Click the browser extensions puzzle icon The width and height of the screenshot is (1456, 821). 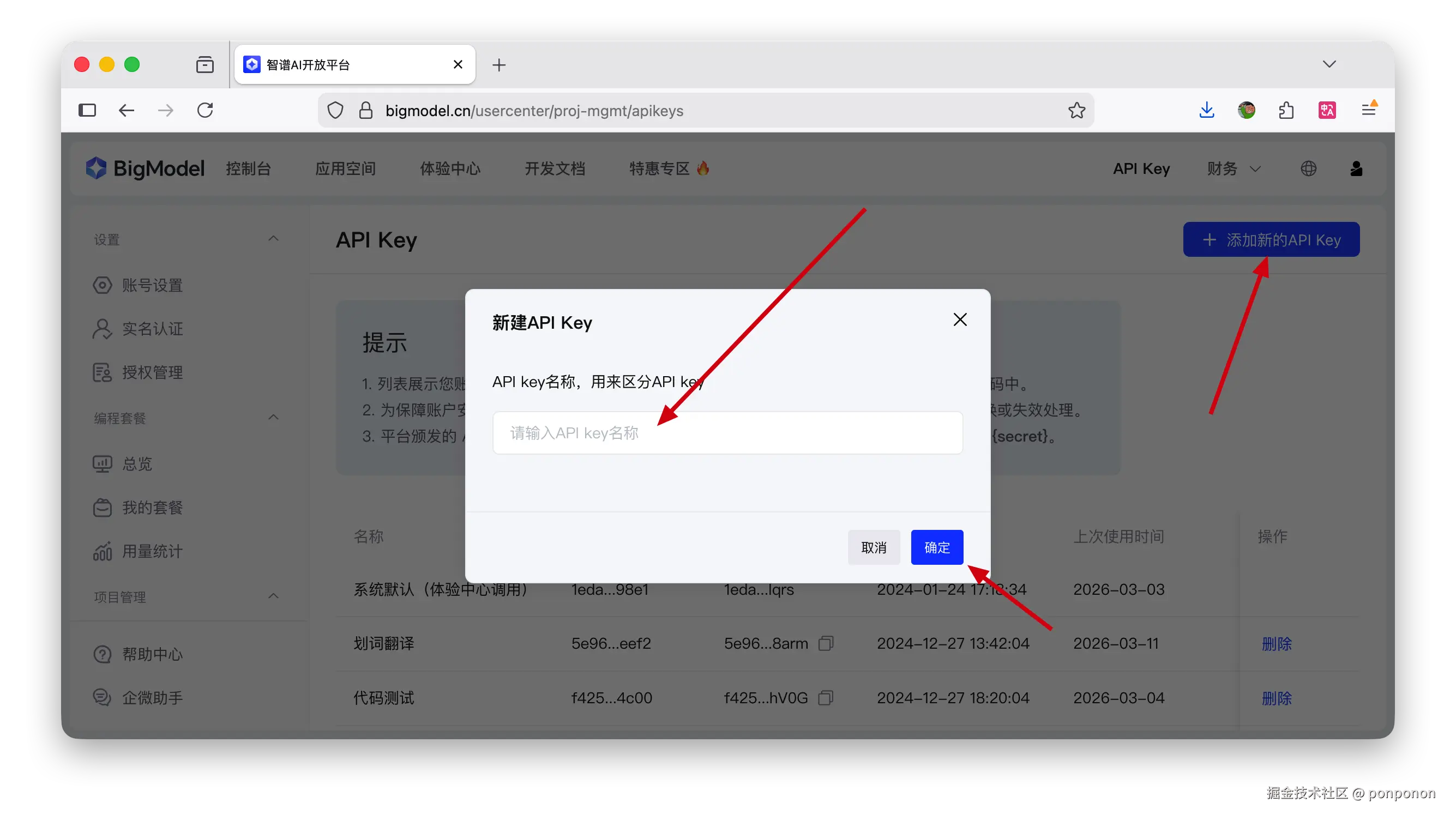pyautogui.click(x=1286, y=110)
